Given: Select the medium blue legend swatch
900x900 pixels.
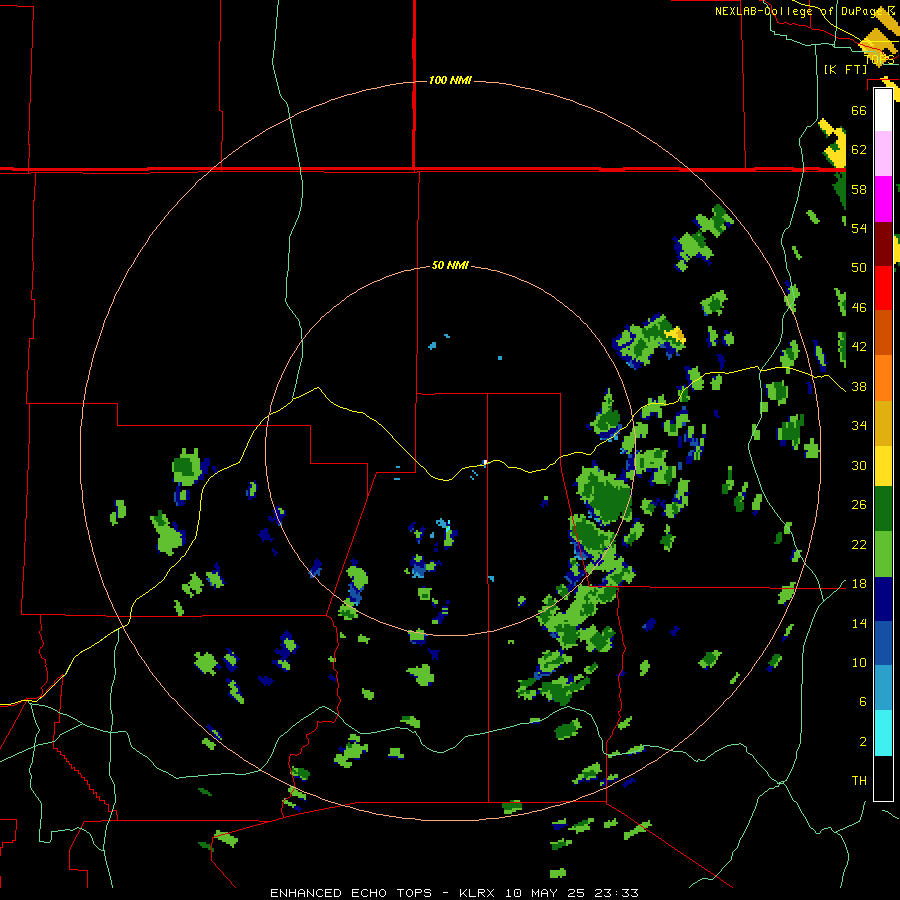Looking at the screenshot, I should [883, 643].
